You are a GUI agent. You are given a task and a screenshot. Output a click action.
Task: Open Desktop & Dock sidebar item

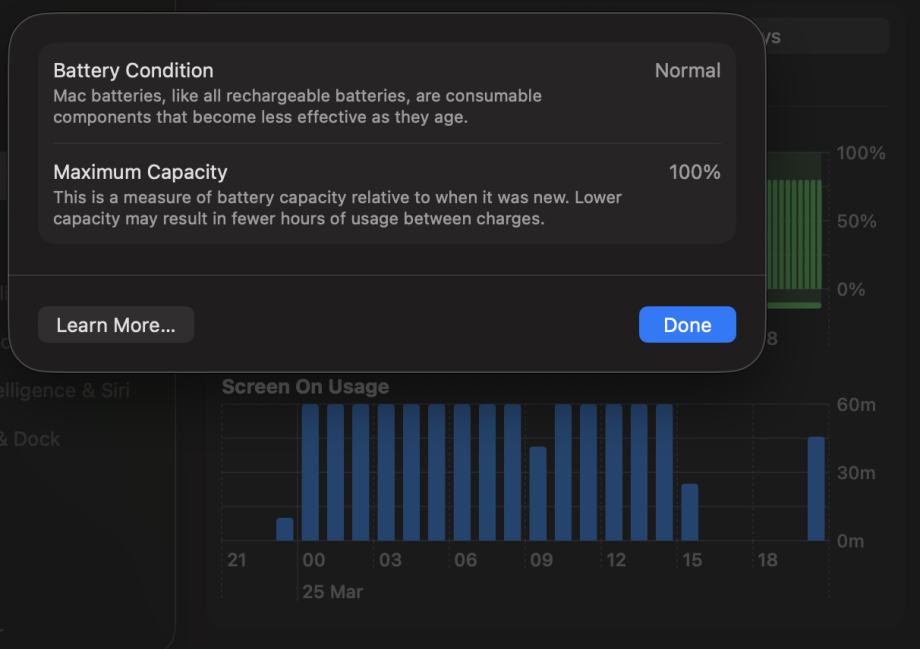click(30, 439)
